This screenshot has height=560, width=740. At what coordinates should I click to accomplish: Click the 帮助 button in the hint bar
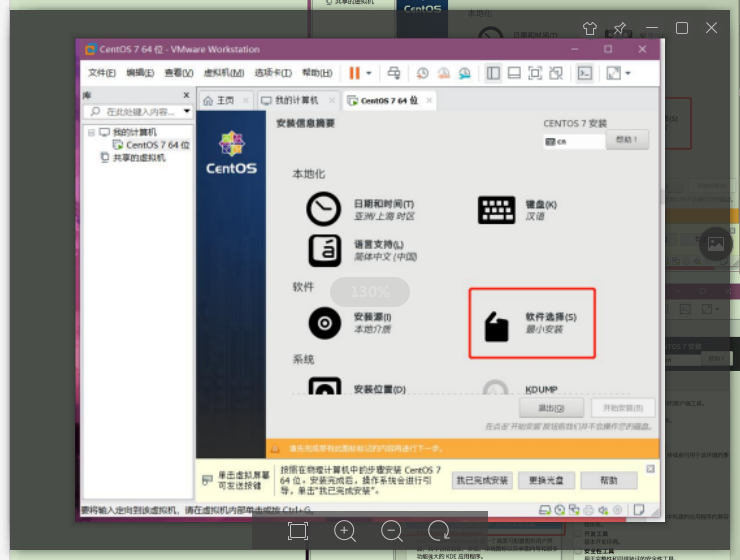point(609,480)
